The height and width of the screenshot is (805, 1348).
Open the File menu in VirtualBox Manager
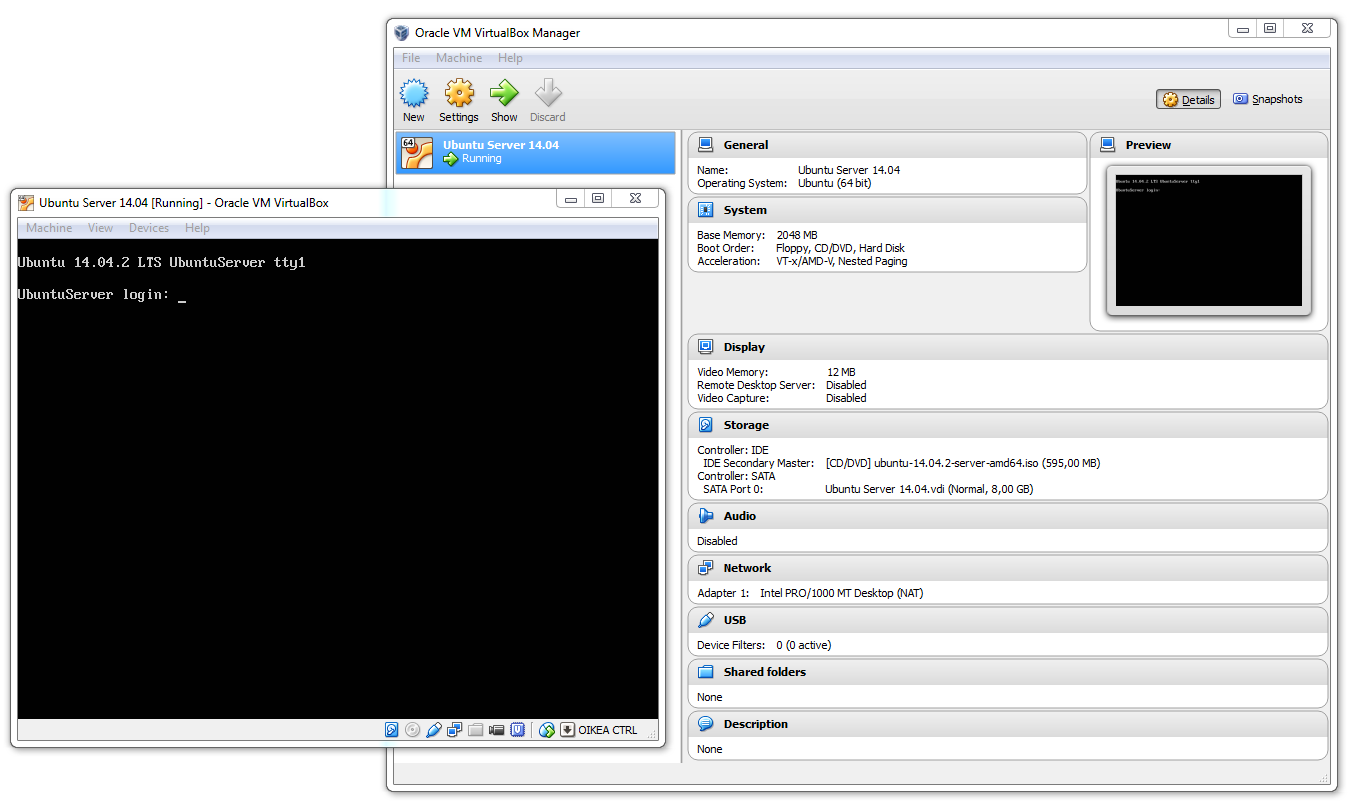(x=411, y=58)
